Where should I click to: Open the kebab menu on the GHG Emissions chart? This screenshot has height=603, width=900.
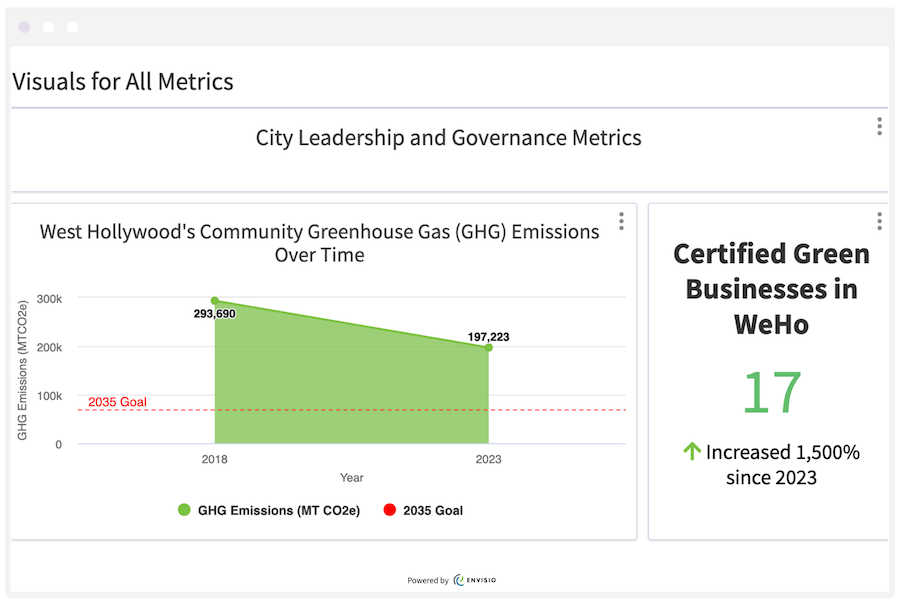coord(621,221)
